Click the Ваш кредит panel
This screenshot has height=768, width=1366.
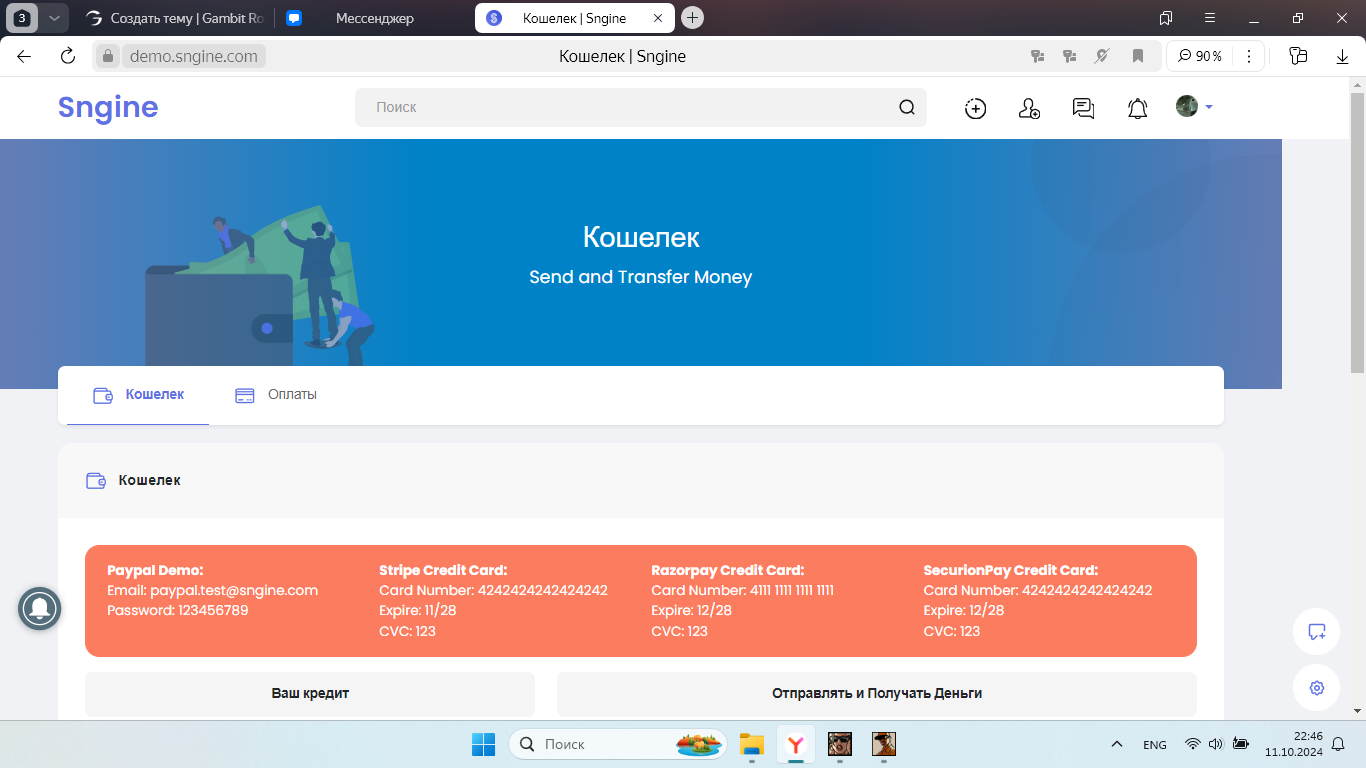point(310,693)
